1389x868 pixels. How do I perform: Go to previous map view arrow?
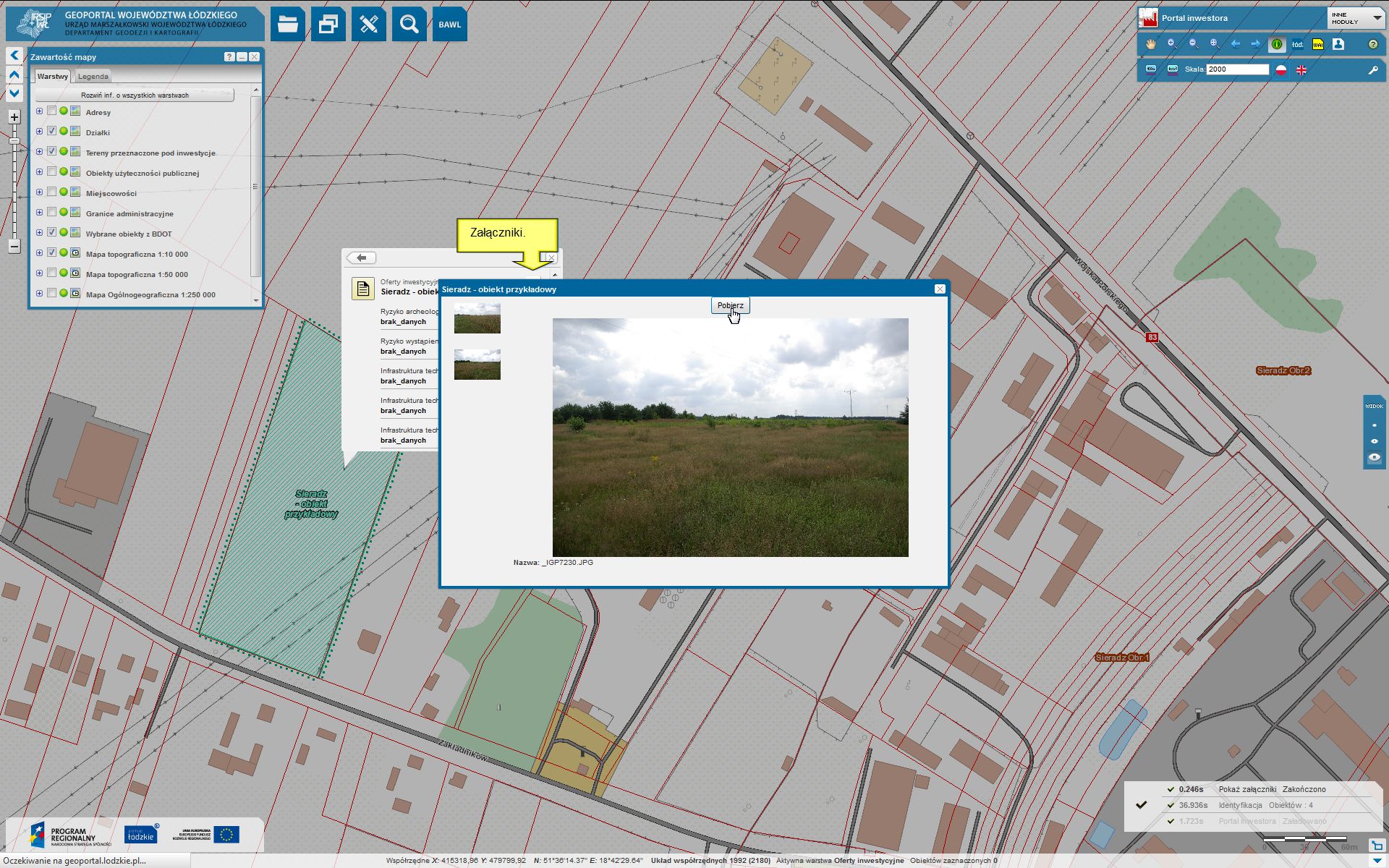click(1235, 44)
